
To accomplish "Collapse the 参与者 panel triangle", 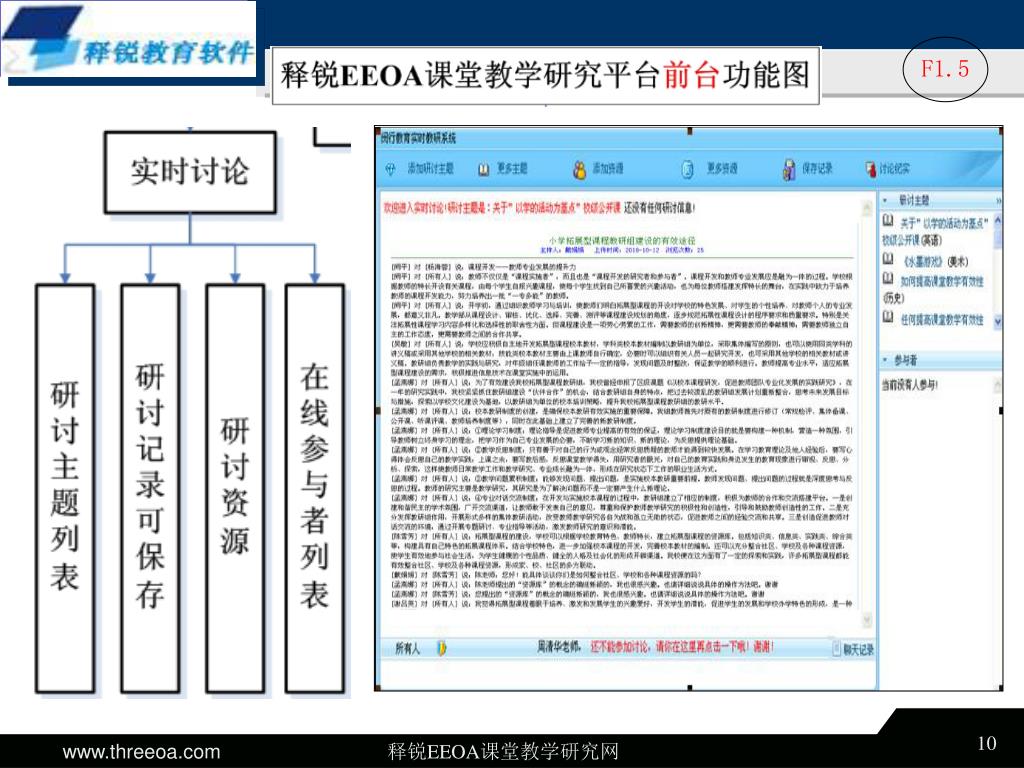I will [885, 360].
